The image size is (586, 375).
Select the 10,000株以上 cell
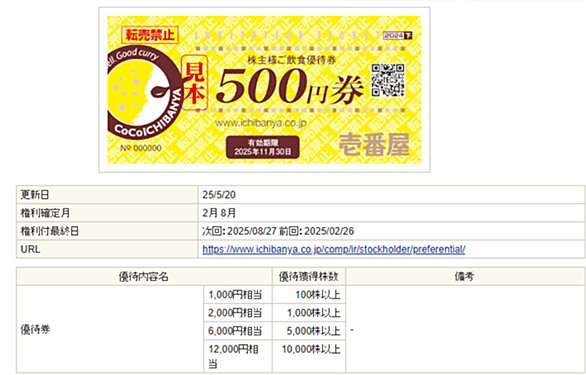pos(309,356)
